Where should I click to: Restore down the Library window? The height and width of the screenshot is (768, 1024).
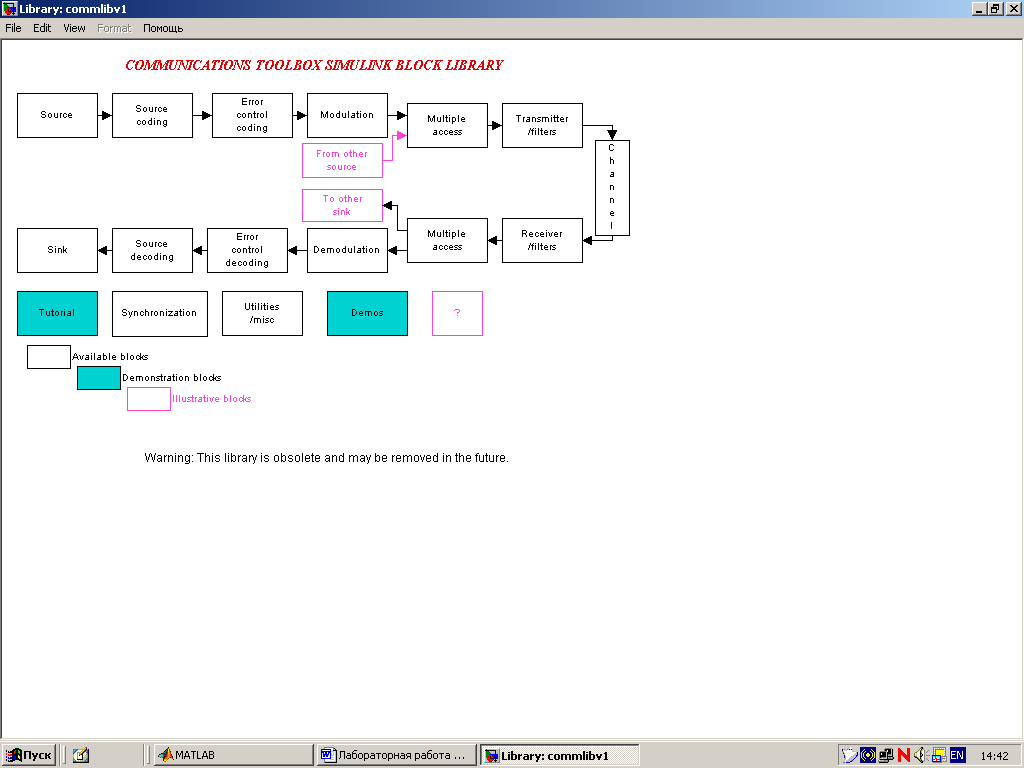(995, 8)
